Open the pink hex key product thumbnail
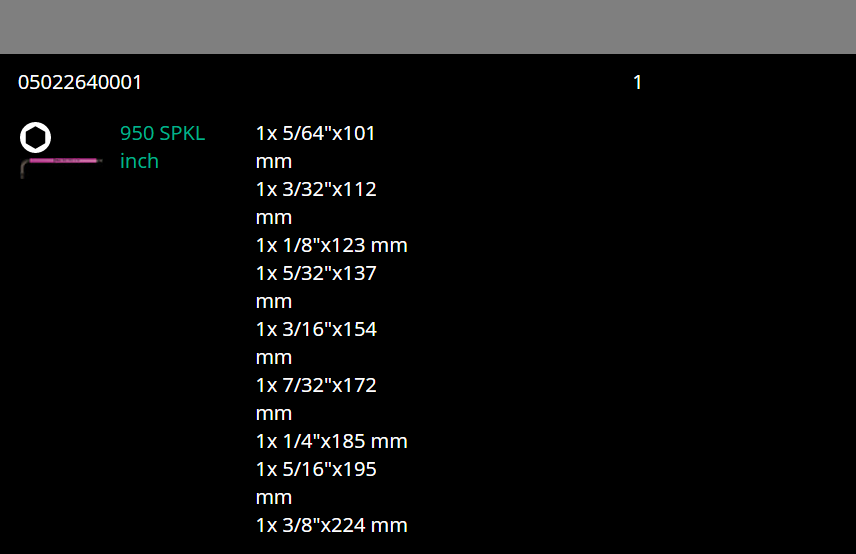856x554 pixels. (61, 163)
